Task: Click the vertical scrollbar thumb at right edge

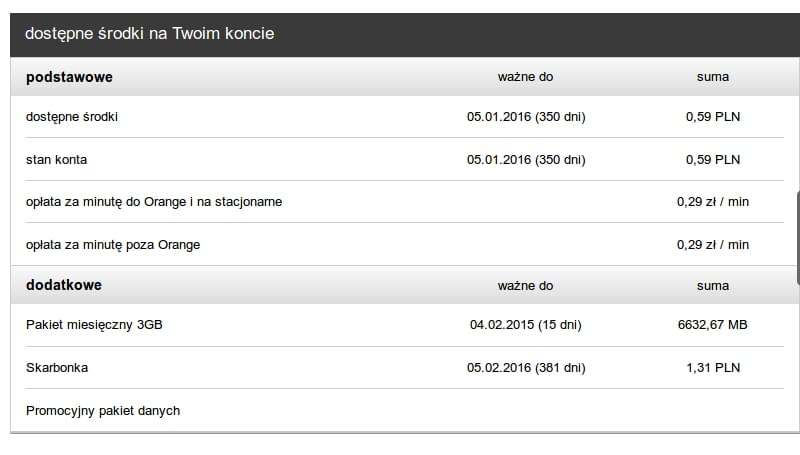Action: click(x=797, y=238)
